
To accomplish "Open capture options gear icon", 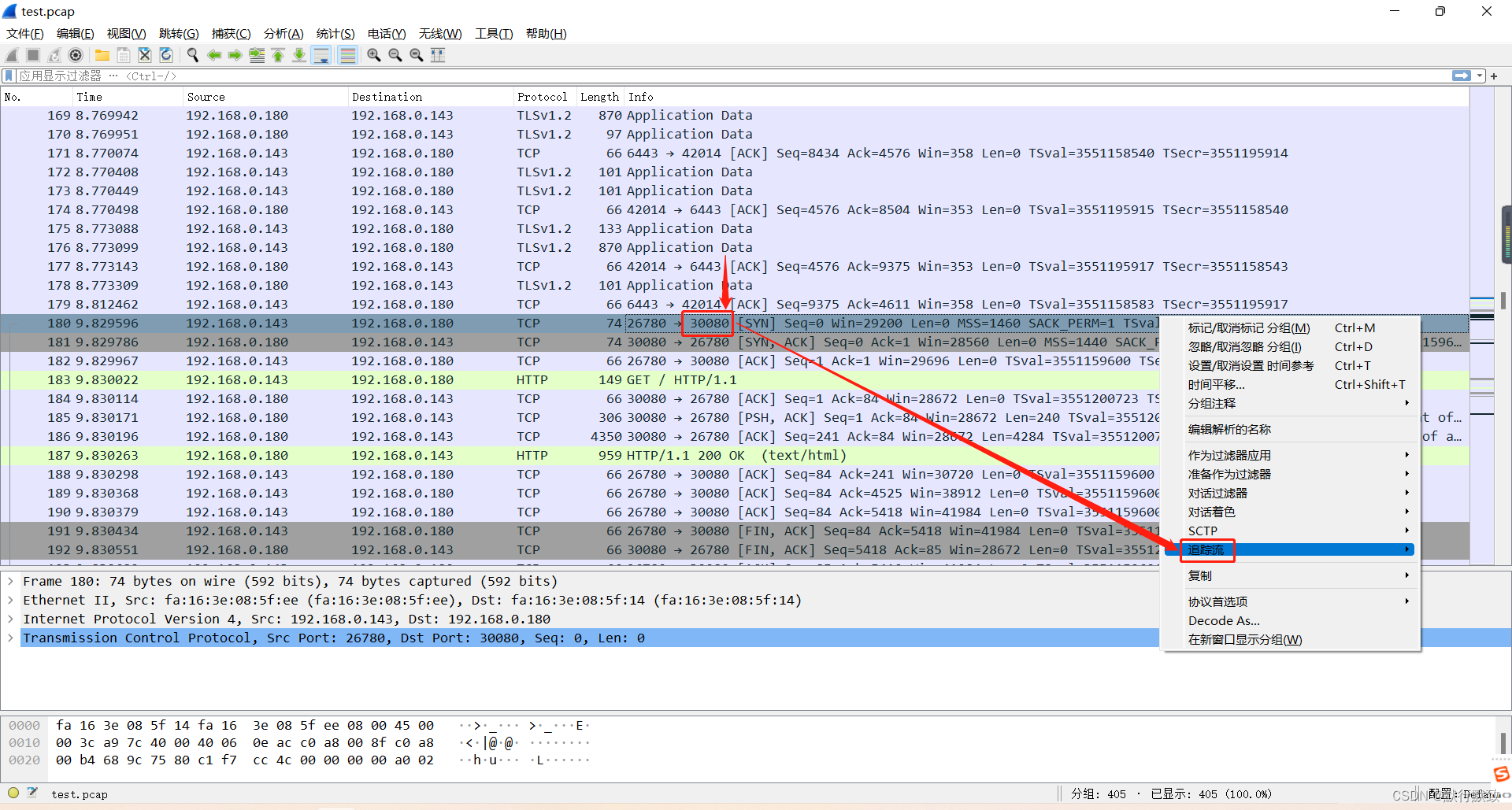I will pyautogui.click(x=76, y=55).
